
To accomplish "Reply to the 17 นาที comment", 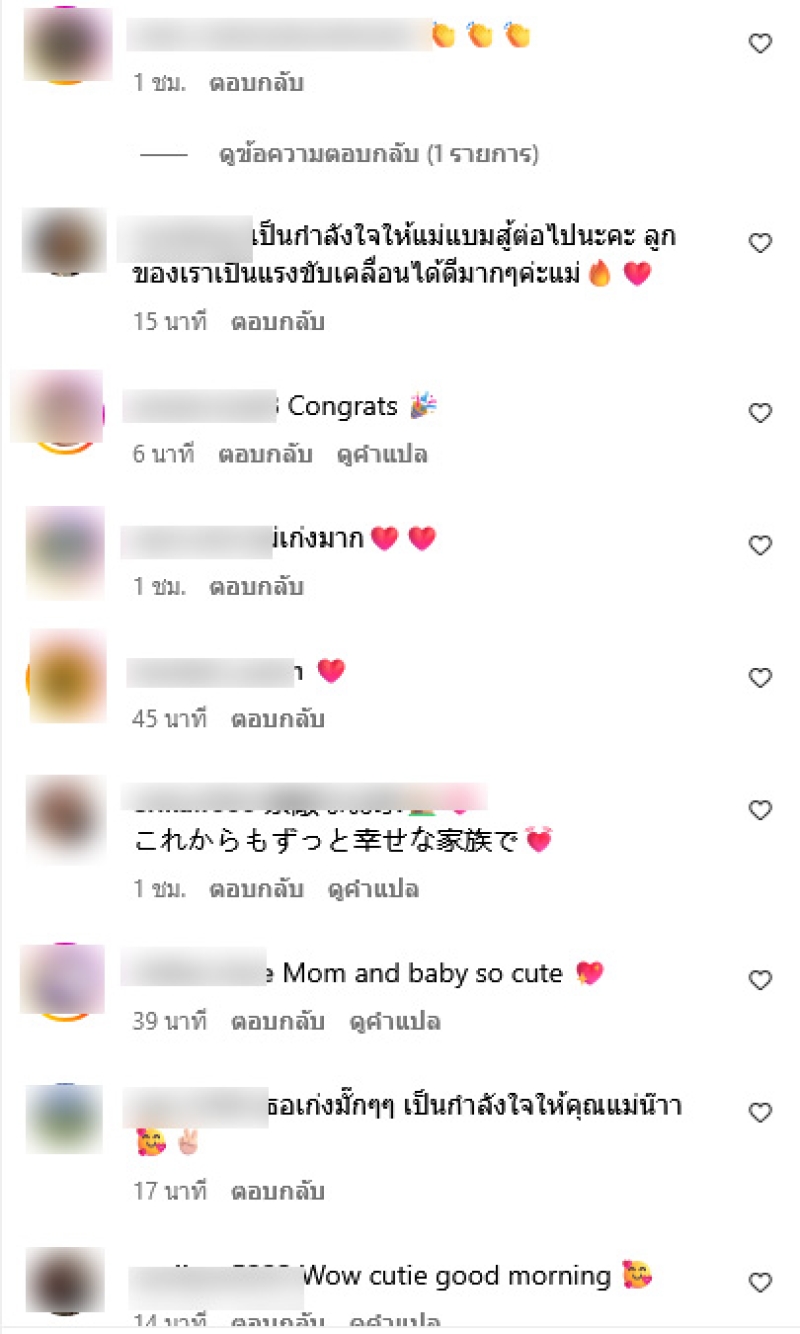I will click(x=278, y=1192).
